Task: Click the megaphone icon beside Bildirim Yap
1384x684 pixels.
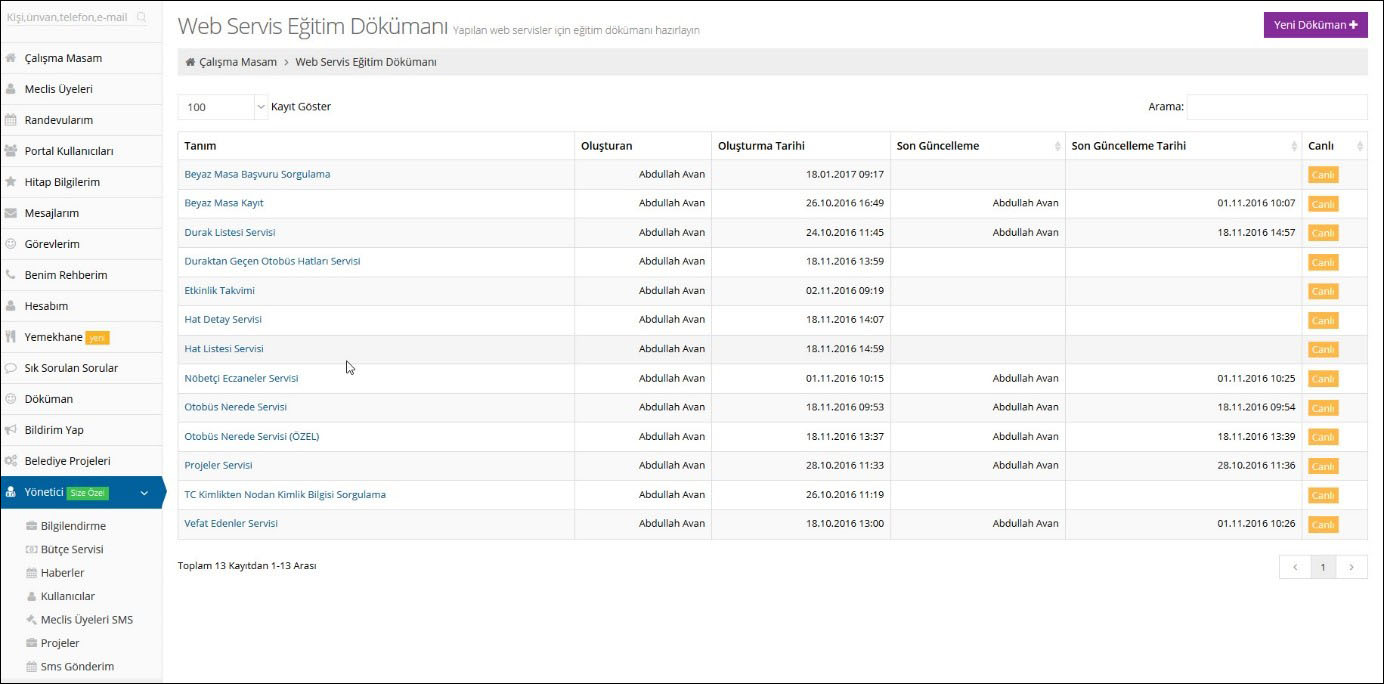Action: [x=11, y=430]
